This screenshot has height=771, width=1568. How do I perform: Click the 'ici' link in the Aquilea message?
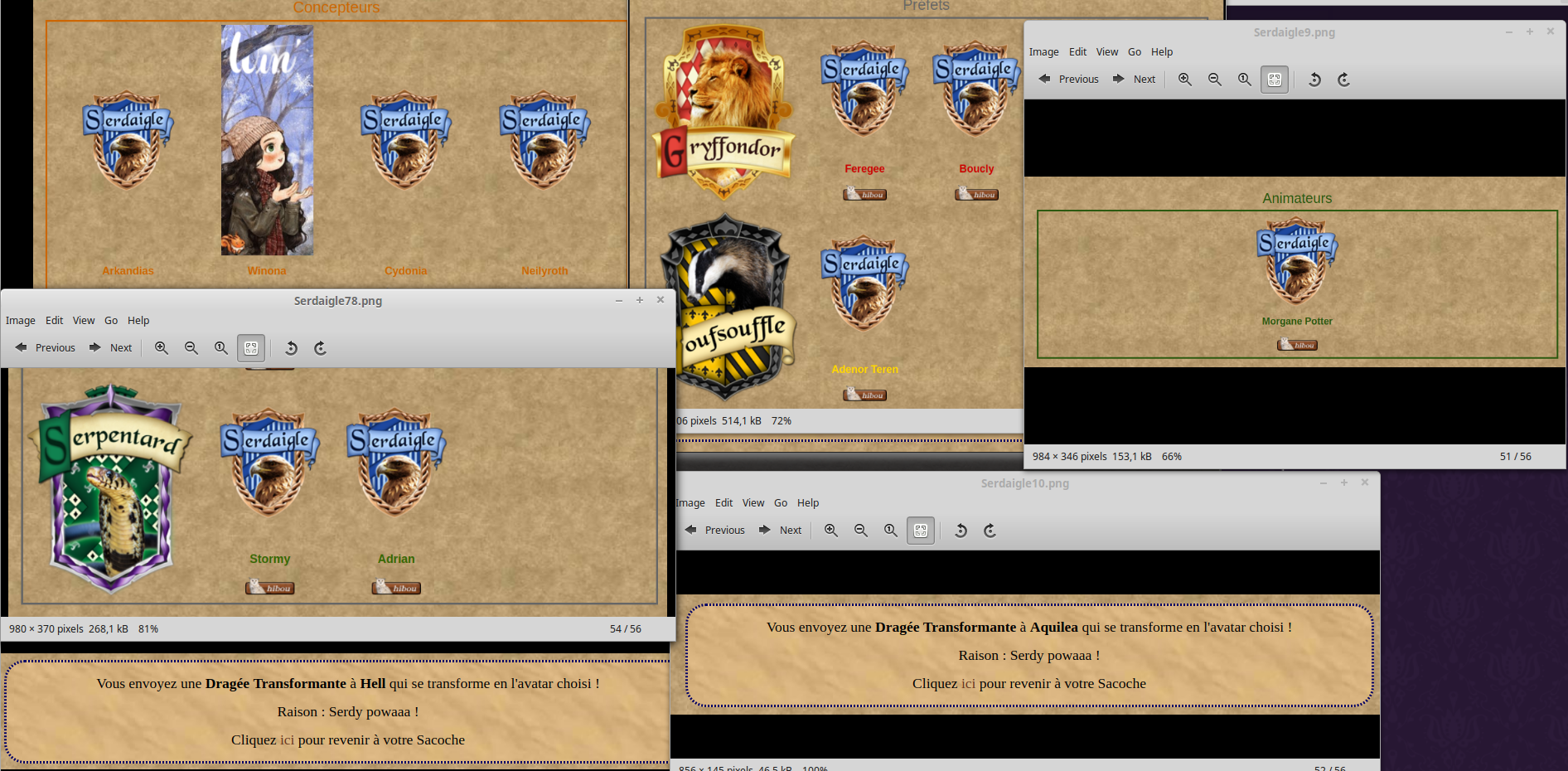pos(968,683)
